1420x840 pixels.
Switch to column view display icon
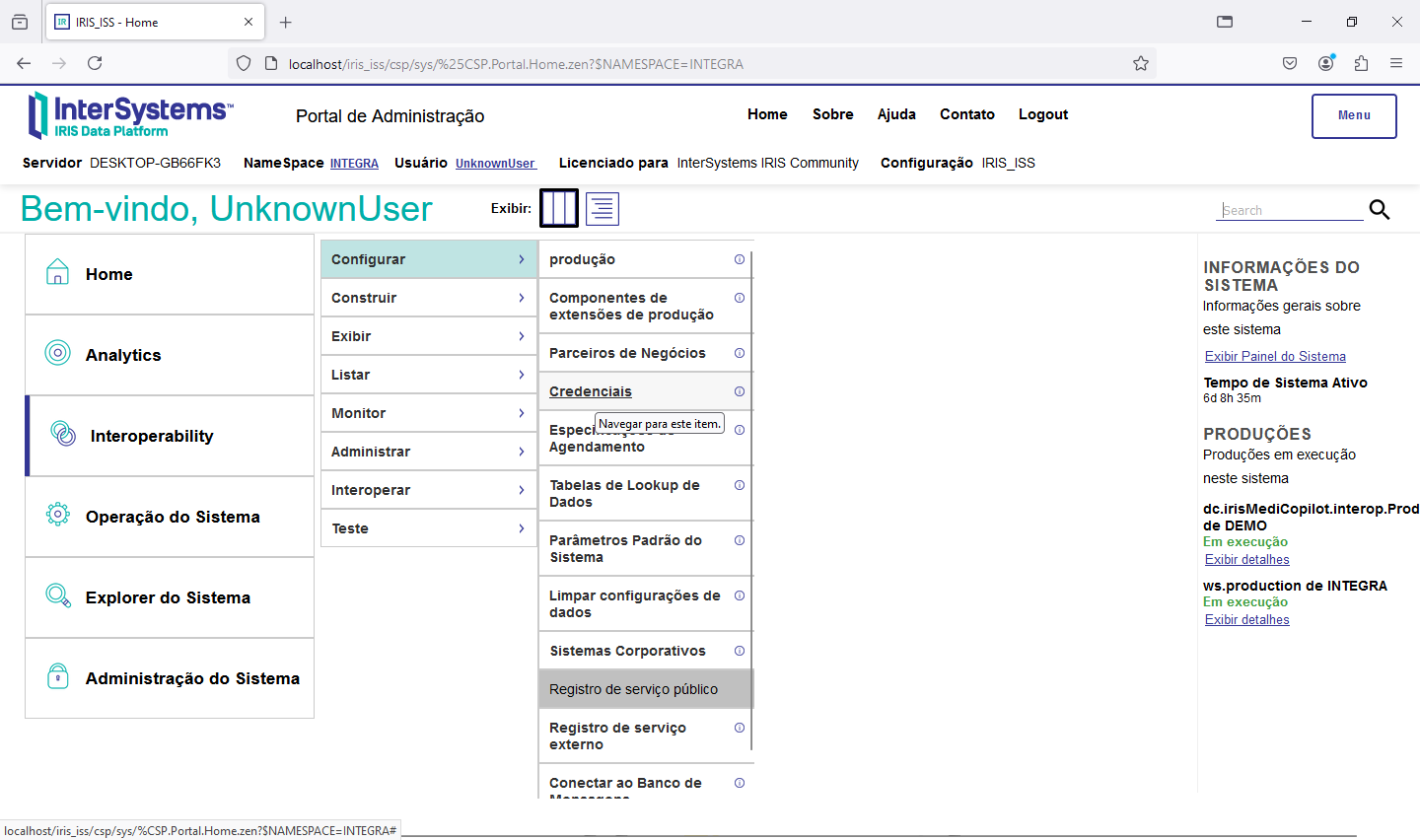click(559, 209)
